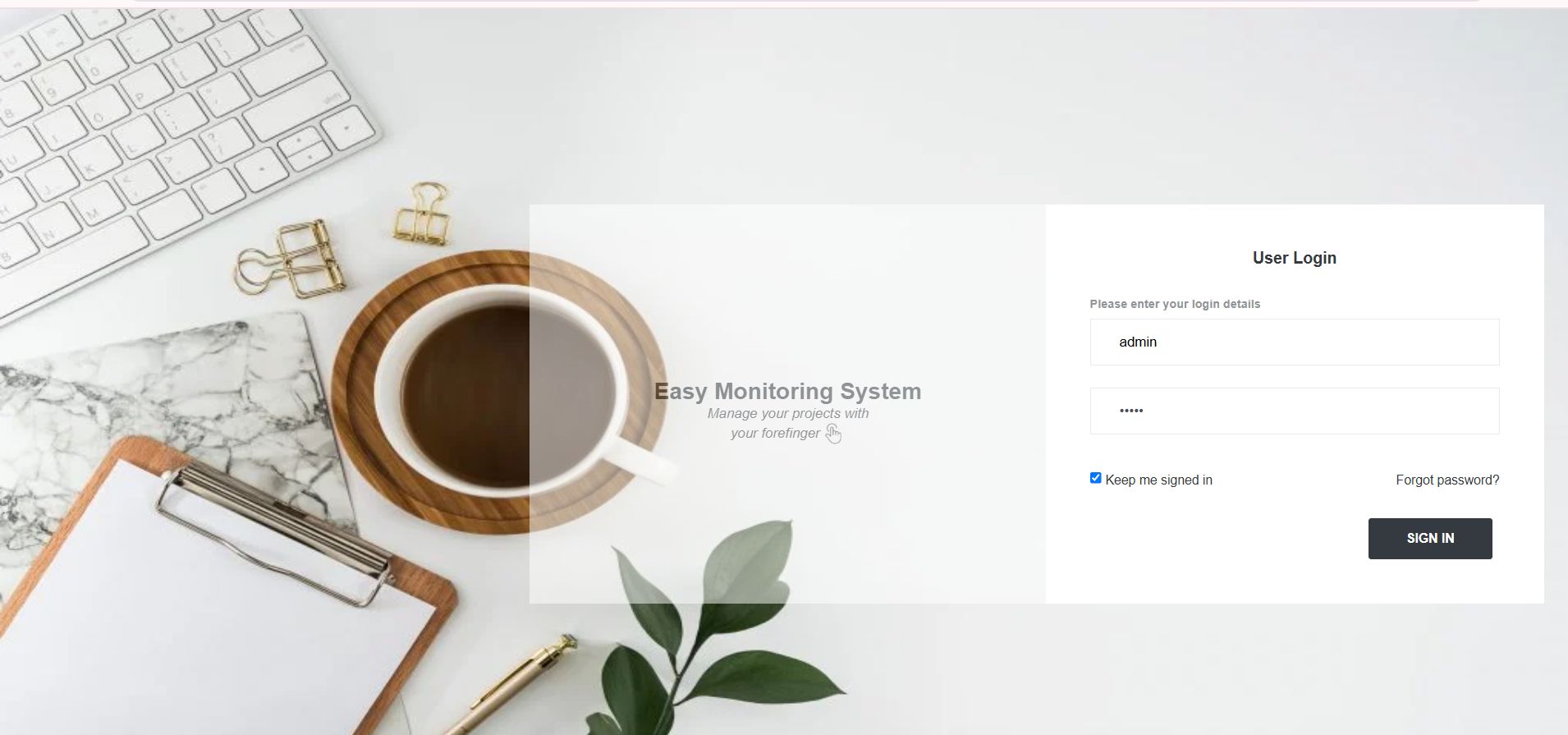Viewport: 1568px width, 735px height.
Task: Open the Forgot password link
Action: (1447, 480)
